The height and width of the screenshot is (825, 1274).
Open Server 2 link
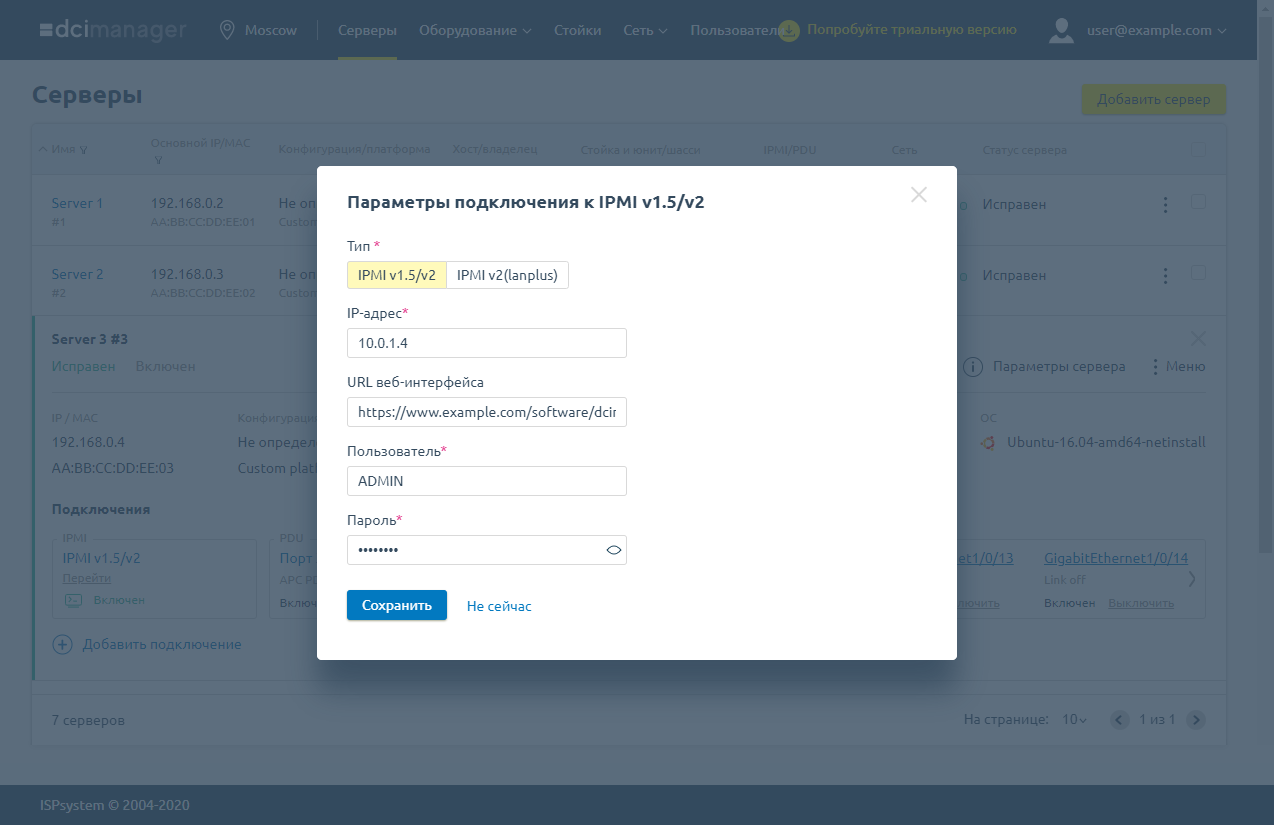[x=77, y=274]
